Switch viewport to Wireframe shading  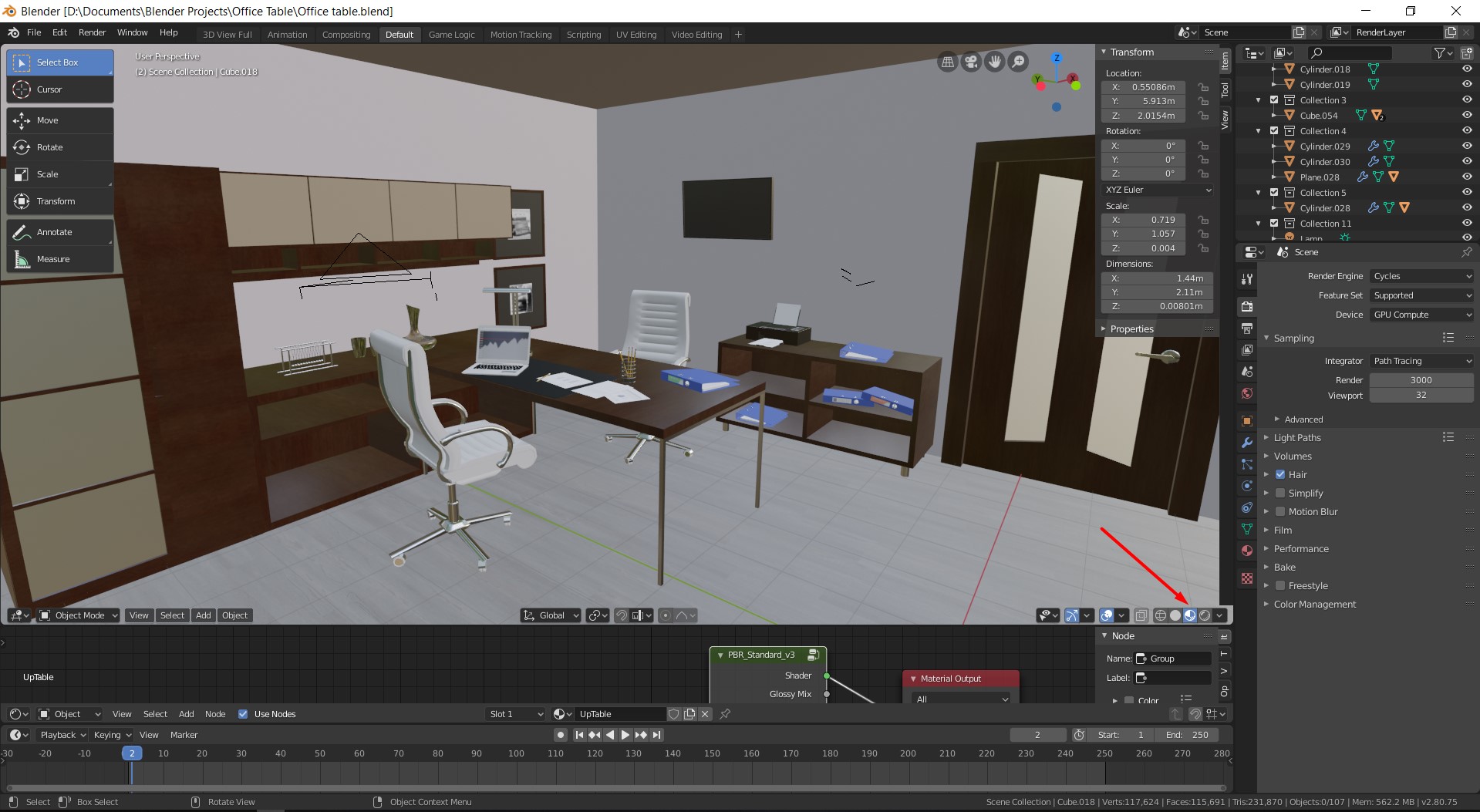(1161, 615)
